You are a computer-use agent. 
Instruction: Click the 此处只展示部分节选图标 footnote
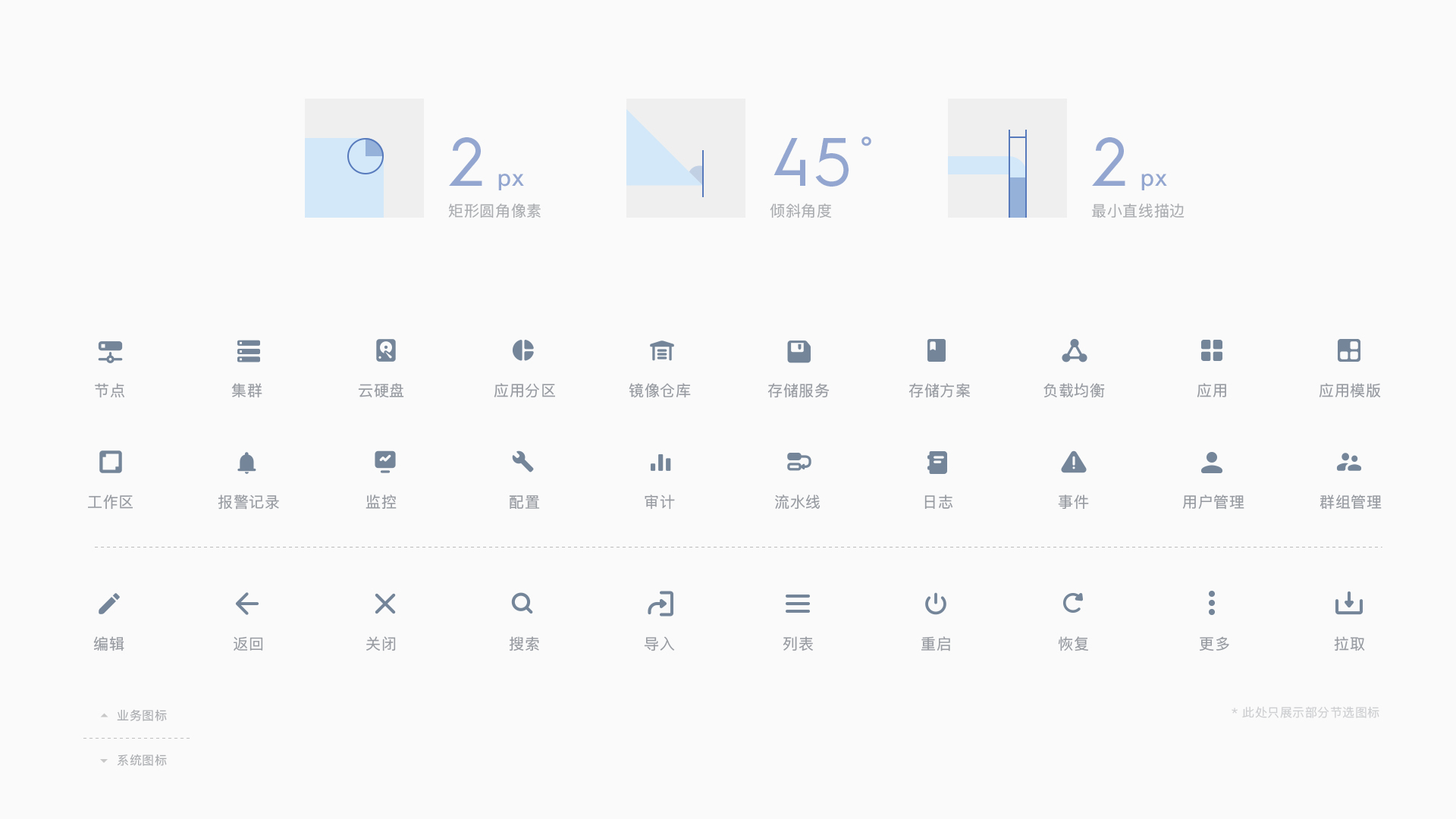click(1305, 712)
